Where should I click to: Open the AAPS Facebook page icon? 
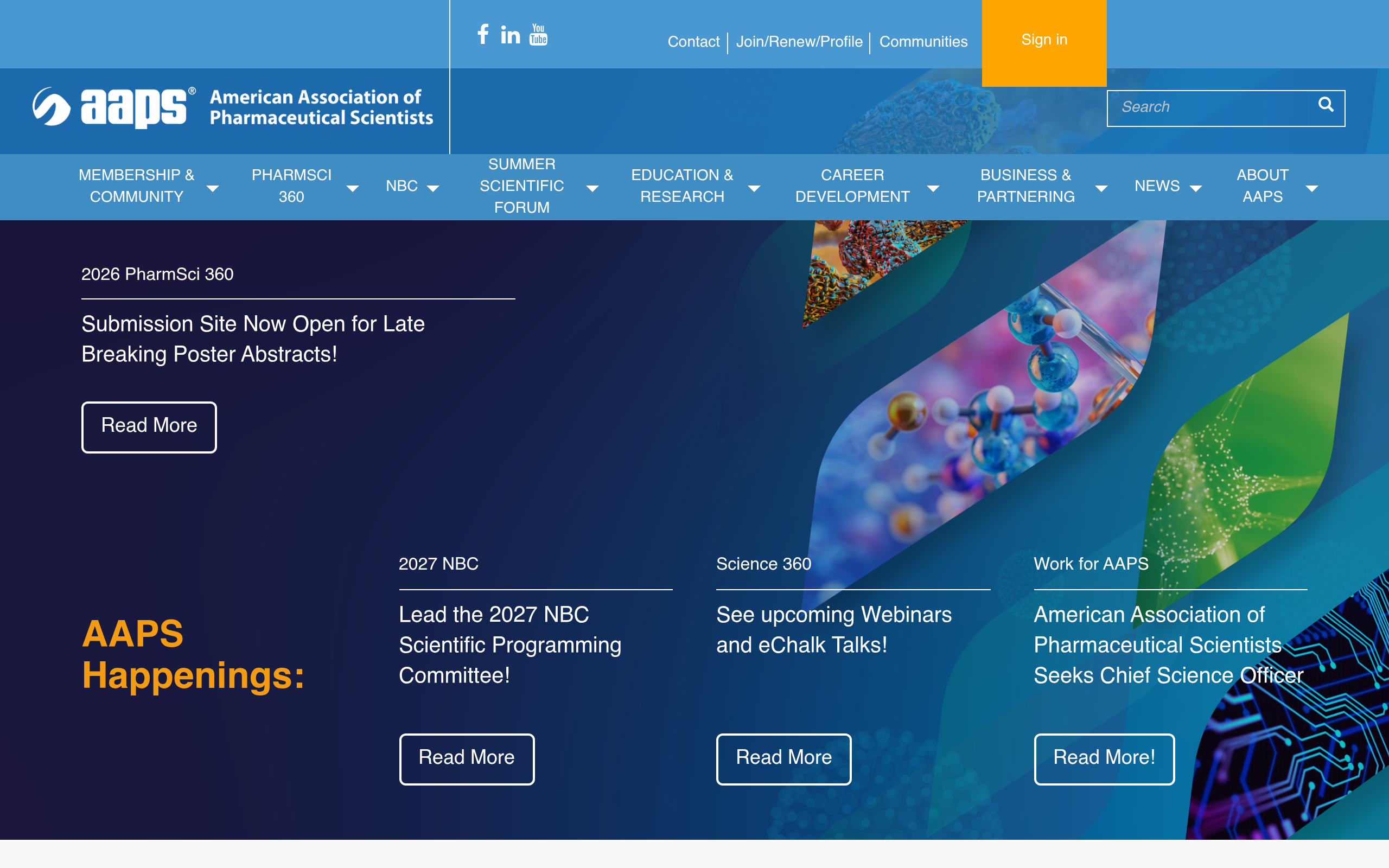(483, 34)
